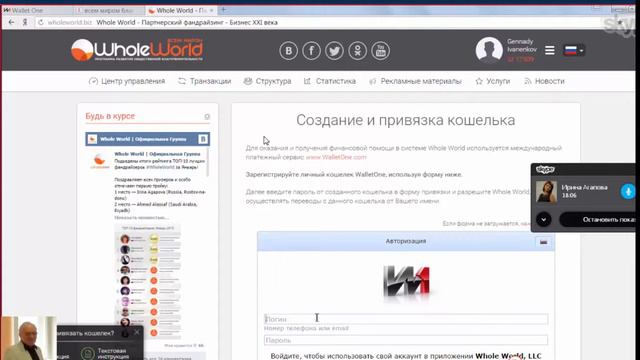The image size is (640, 360).
Task: Open Статистика menu item
Action: pos(330,81)
